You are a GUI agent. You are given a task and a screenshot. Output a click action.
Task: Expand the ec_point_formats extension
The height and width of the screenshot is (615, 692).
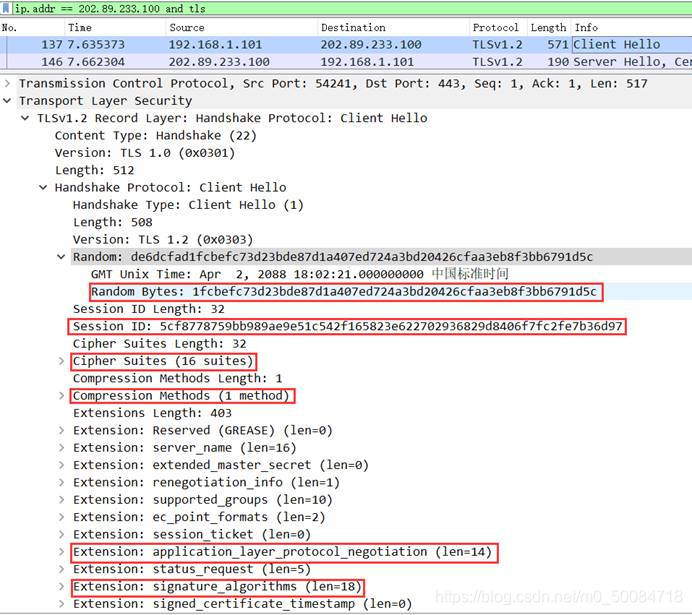click(x=61, y=517)
